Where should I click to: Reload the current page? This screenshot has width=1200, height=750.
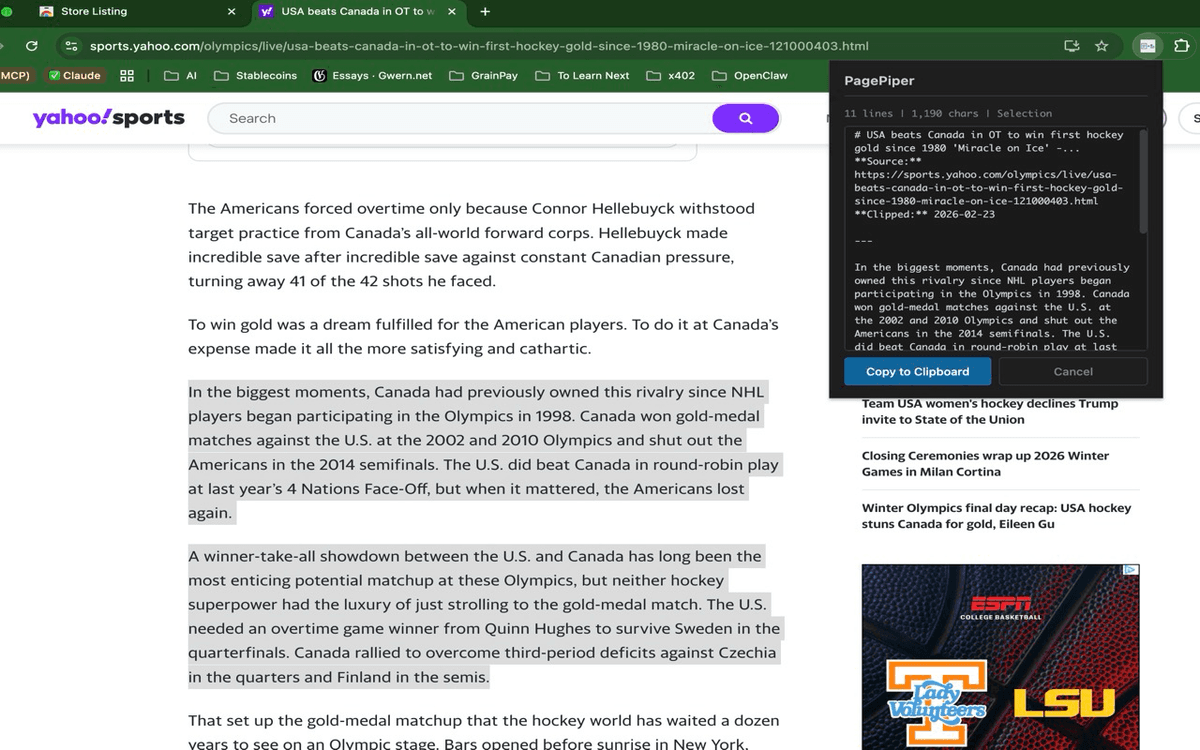point(31,46)
